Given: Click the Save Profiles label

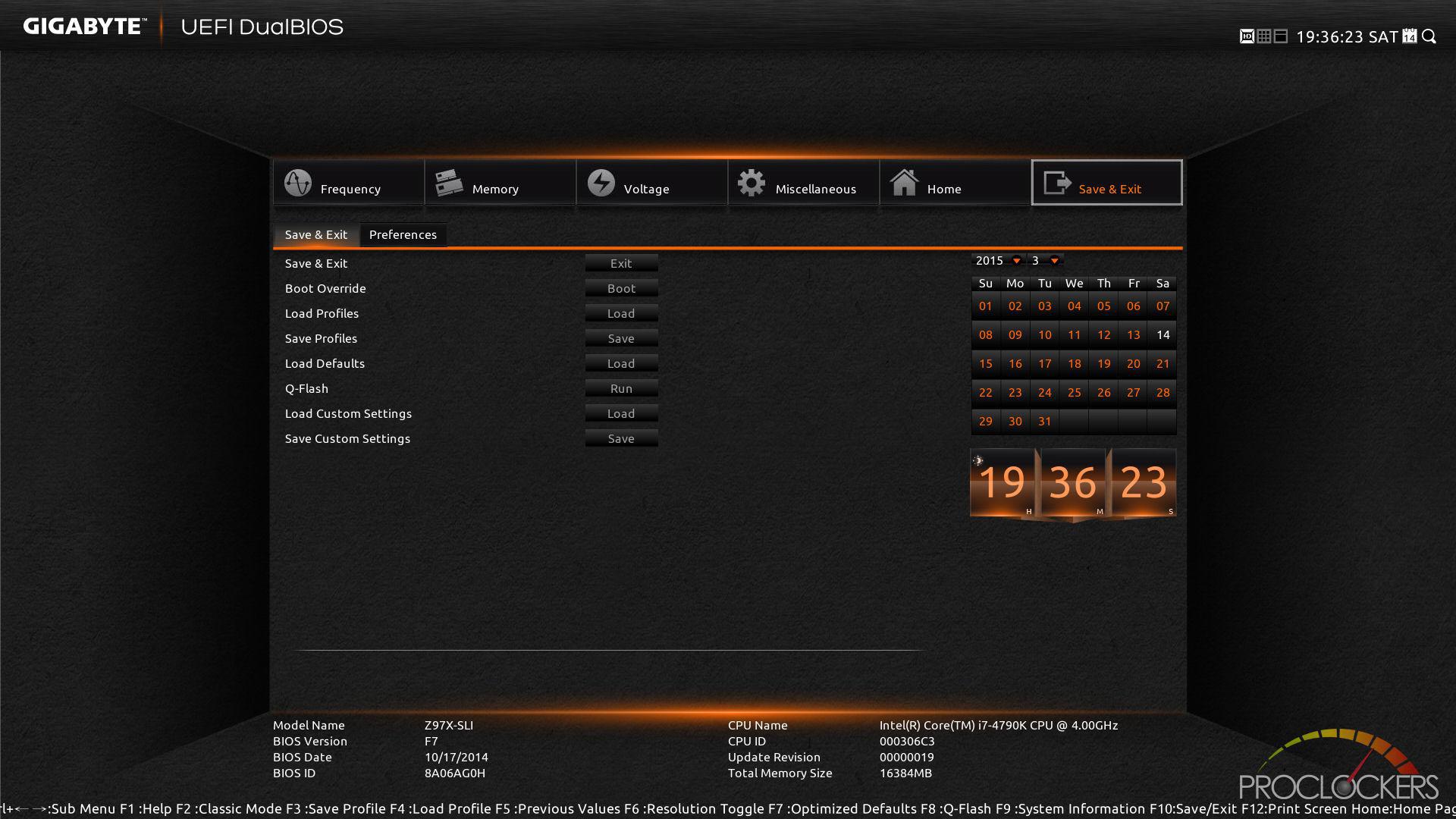Looking at the screenshot, I should pos(321,338).
